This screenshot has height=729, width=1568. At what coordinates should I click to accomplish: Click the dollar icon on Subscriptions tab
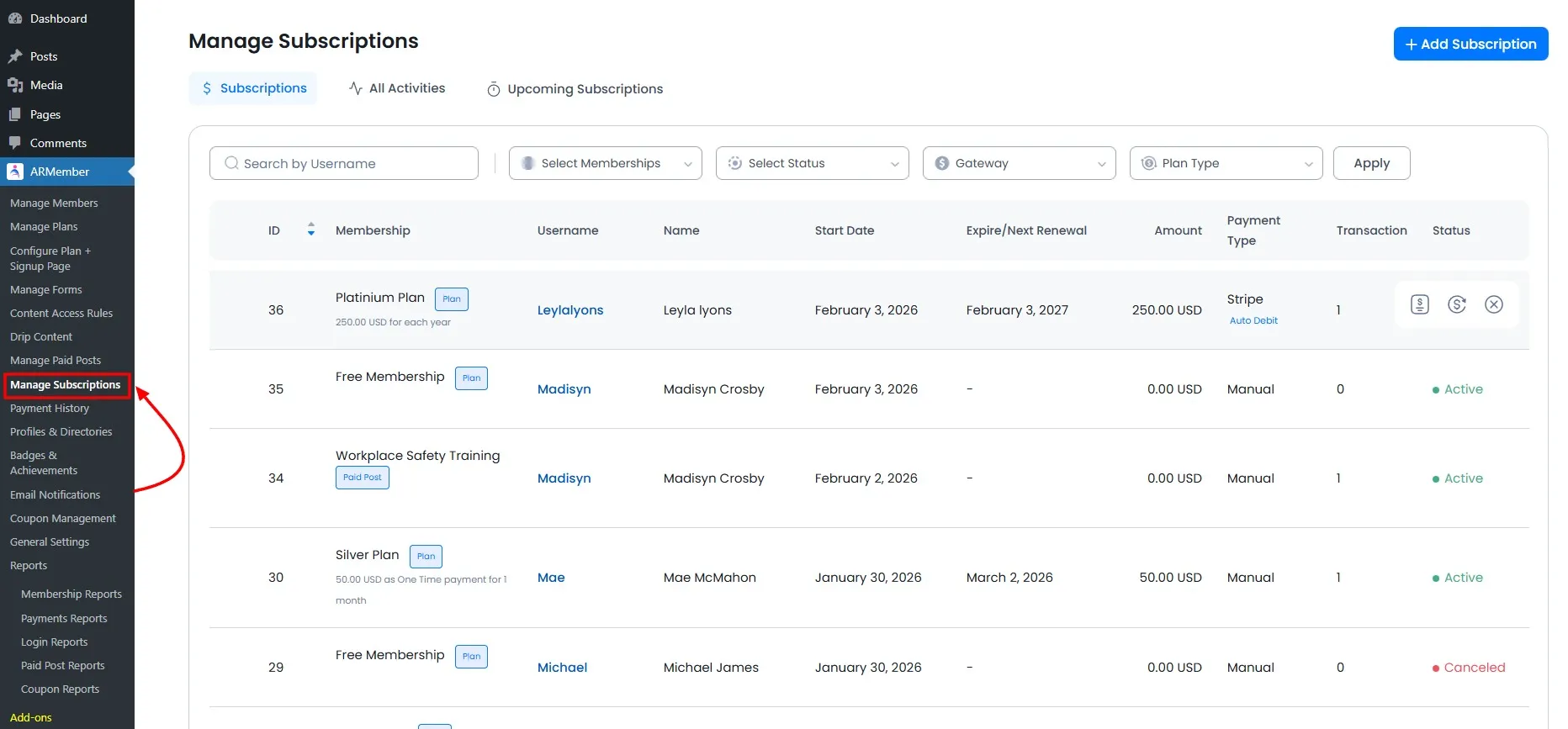pyautogui.click(x=207, y=88)
